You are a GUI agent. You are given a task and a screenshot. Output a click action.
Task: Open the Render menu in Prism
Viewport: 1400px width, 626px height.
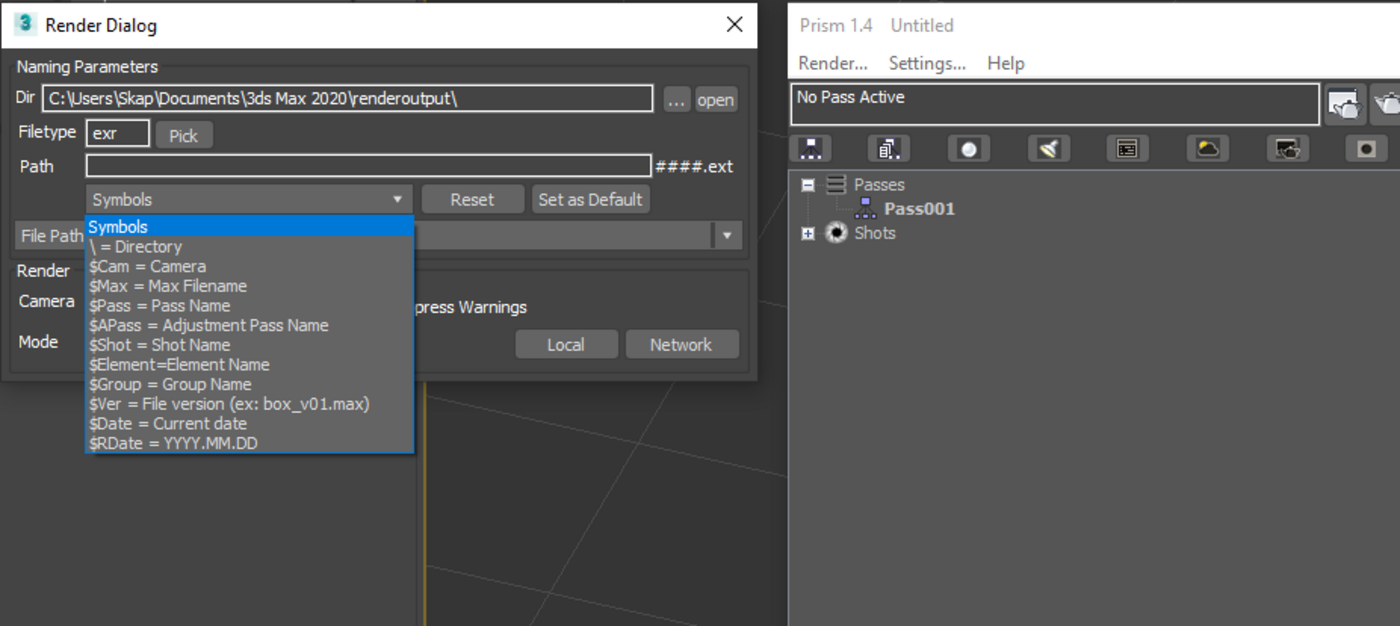point(833,63)
